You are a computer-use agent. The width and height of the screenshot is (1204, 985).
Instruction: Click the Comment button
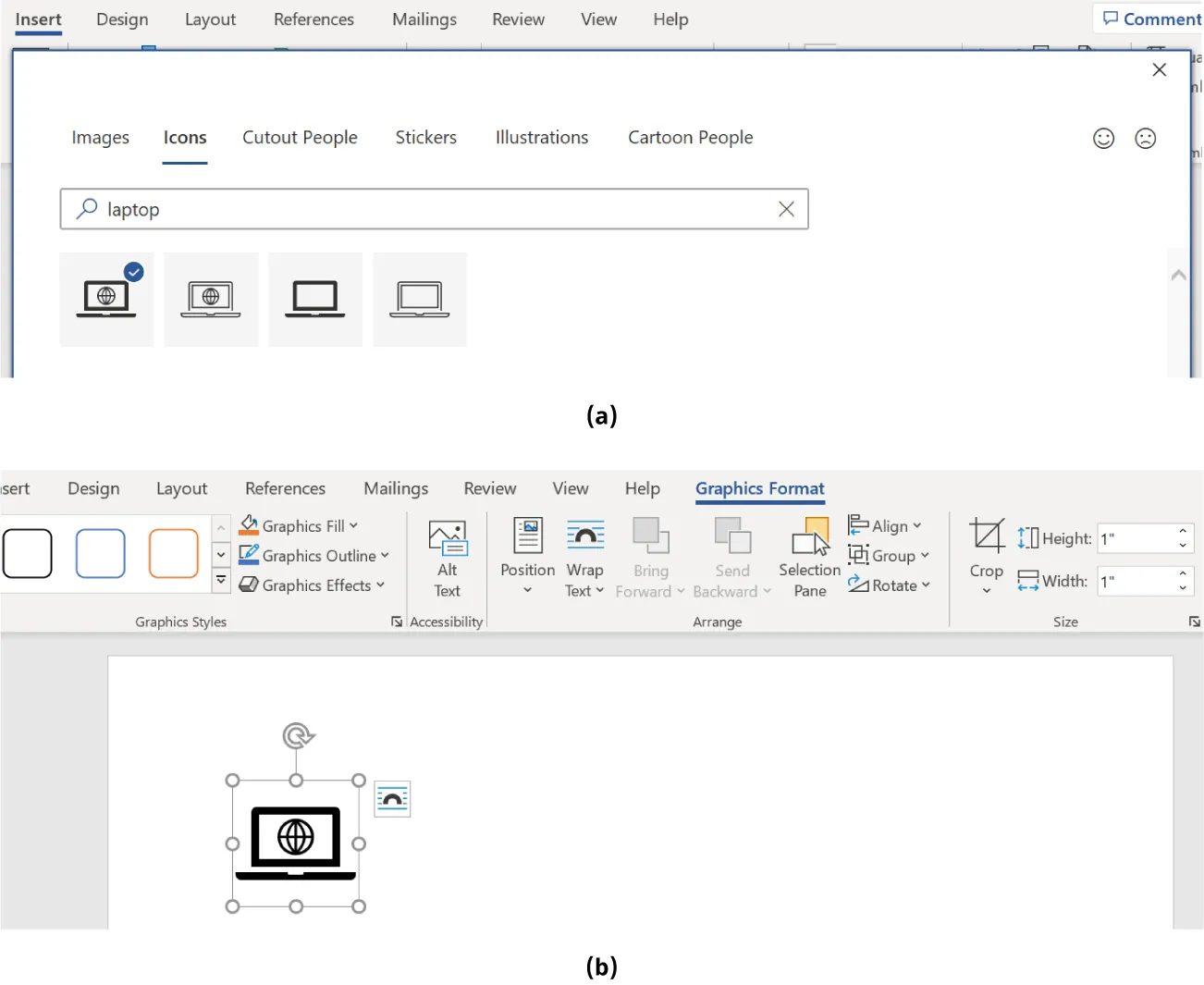pyautogui.click(x=1151, y=18)
